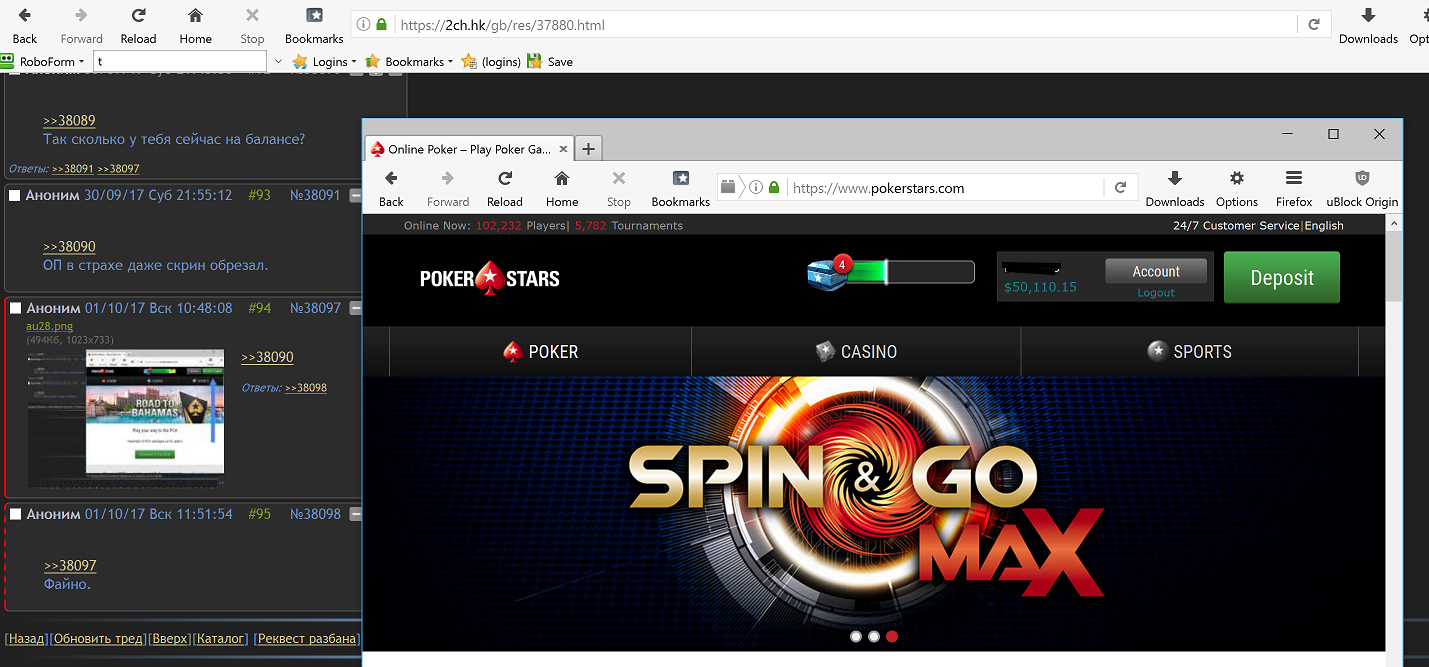The height and width of the screenshot is (667, 1429).
Task: Open the au28.png image thumbnail
Action: click(126, 417)
